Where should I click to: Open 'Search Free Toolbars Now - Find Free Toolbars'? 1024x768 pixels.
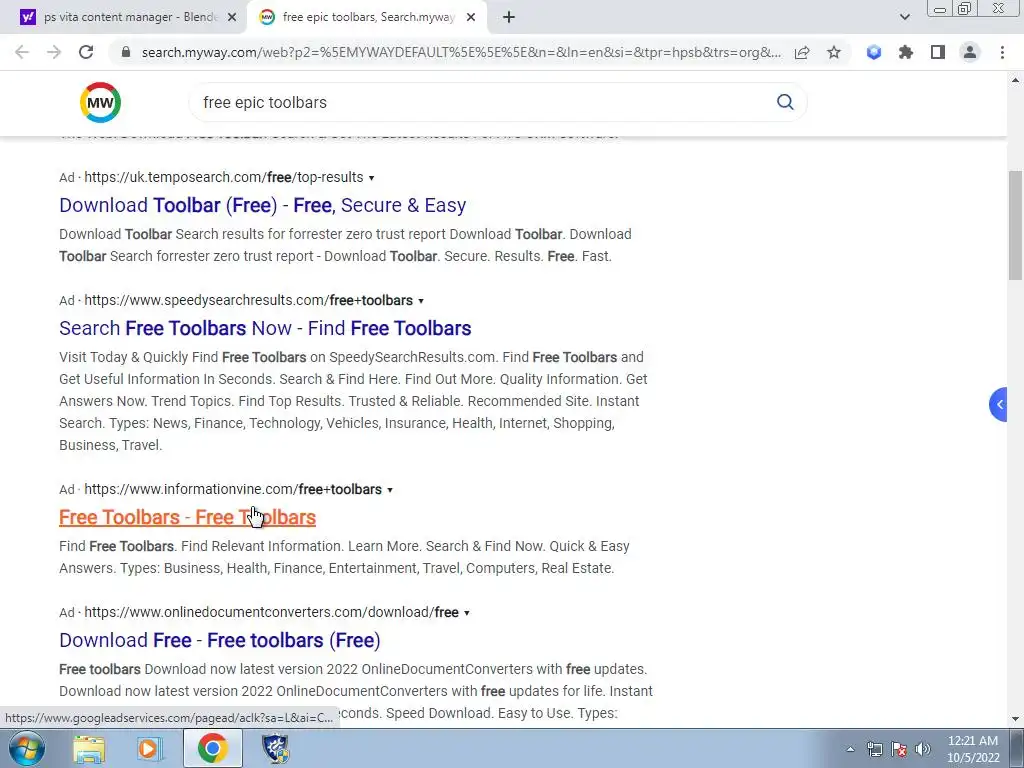tap(265, 328)
